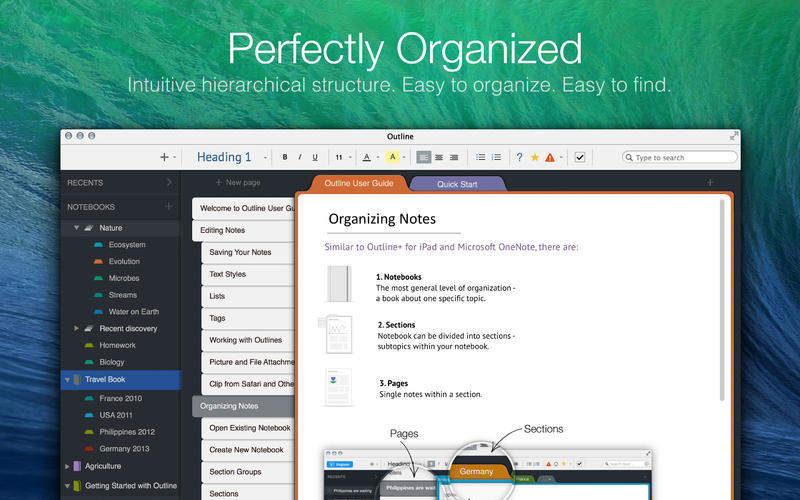Open the Clip from Safari page
Screen dimensions: 800x500
tap(248, 384)
